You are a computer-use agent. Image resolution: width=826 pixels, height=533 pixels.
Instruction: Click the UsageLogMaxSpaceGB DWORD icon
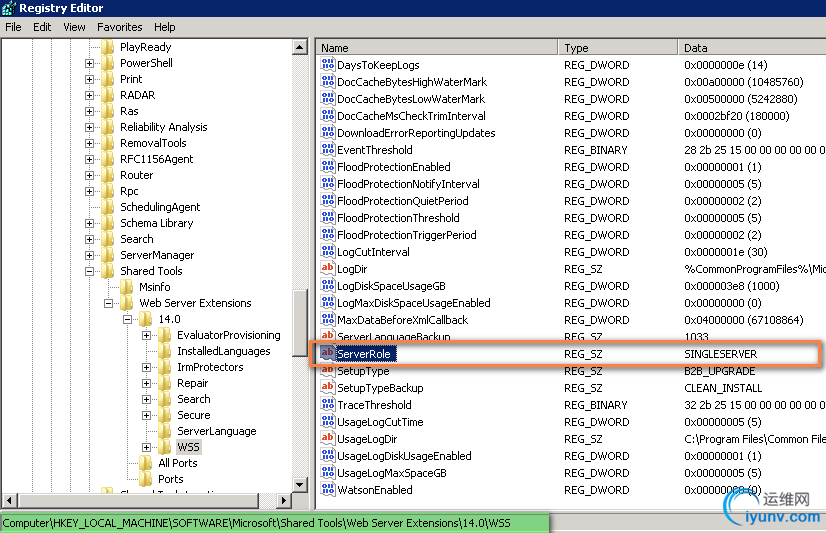click(x=328, y=472)
